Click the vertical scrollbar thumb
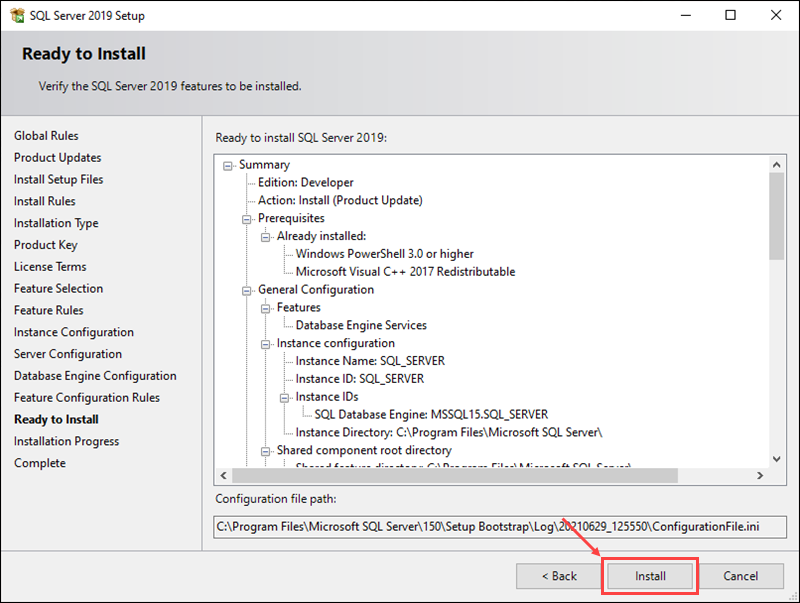This screenshot has height=603, width=800. 777,216
